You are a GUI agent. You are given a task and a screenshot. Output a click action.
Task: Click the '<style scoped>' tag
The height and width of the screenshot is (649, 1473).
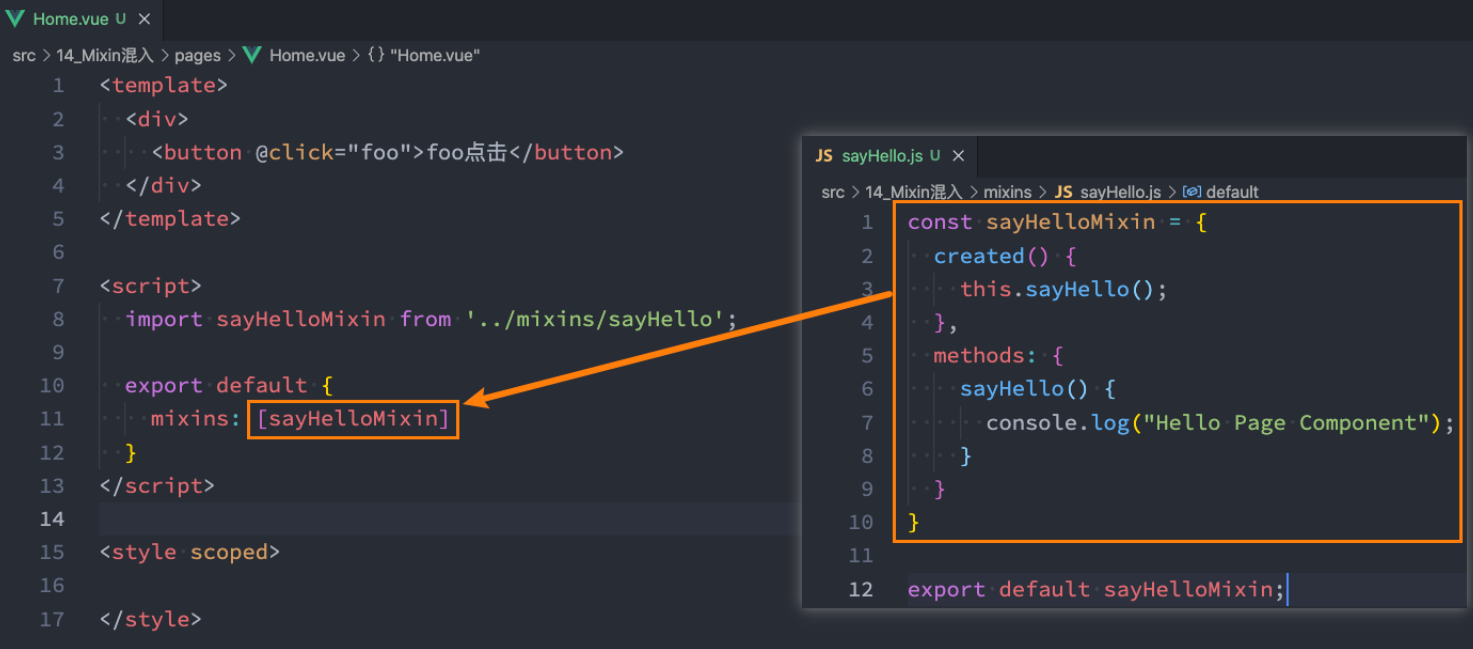(190, 553)
